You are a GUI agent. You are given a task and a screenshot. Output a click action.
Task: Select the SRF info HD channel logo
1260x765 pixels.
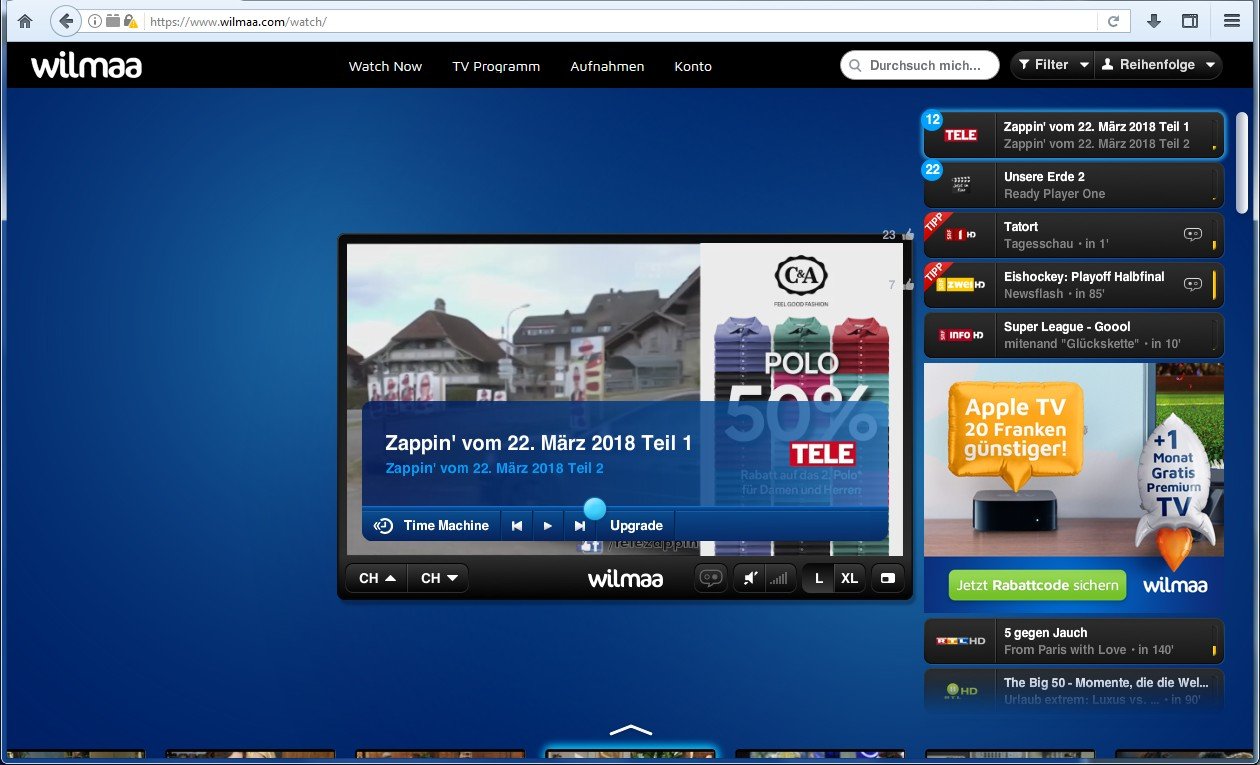(961, 335)
